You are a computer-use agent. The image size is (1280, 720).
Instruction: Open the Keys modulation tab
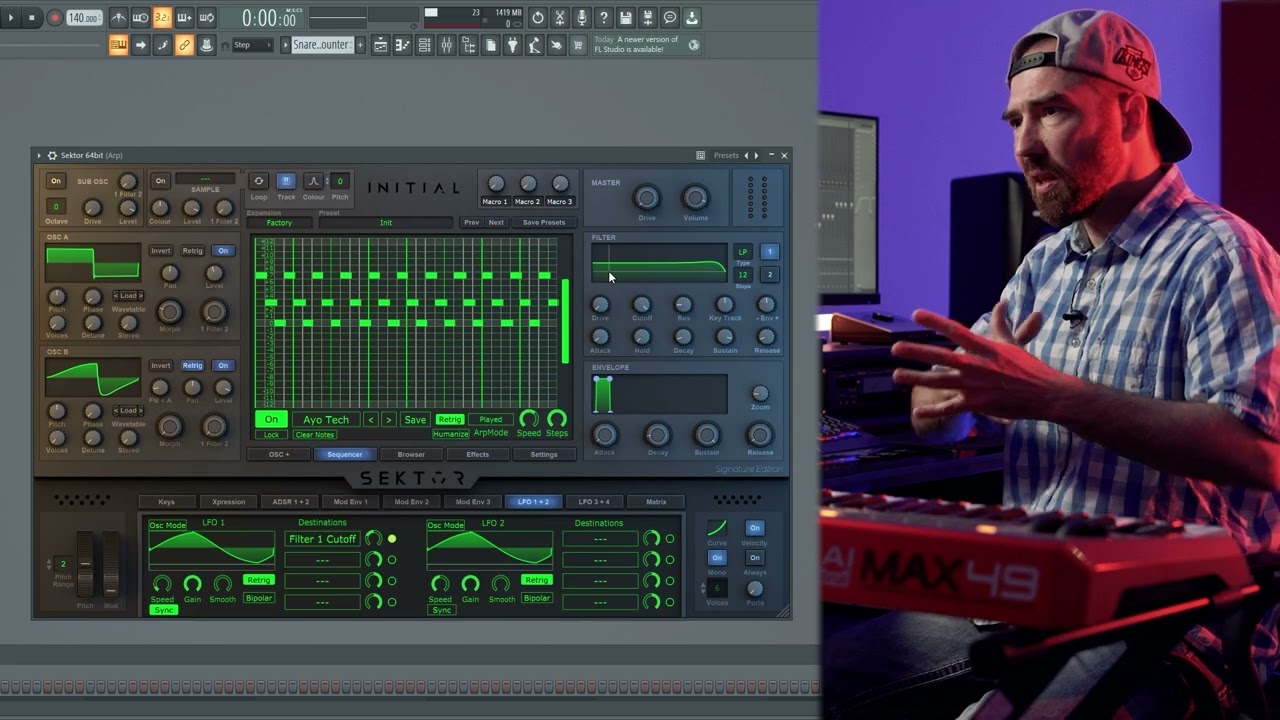166,502
